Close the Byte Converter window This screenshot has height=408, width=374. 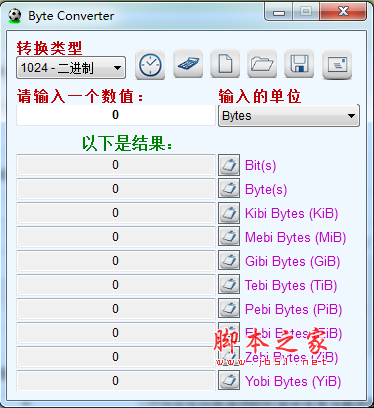[343, 12]
